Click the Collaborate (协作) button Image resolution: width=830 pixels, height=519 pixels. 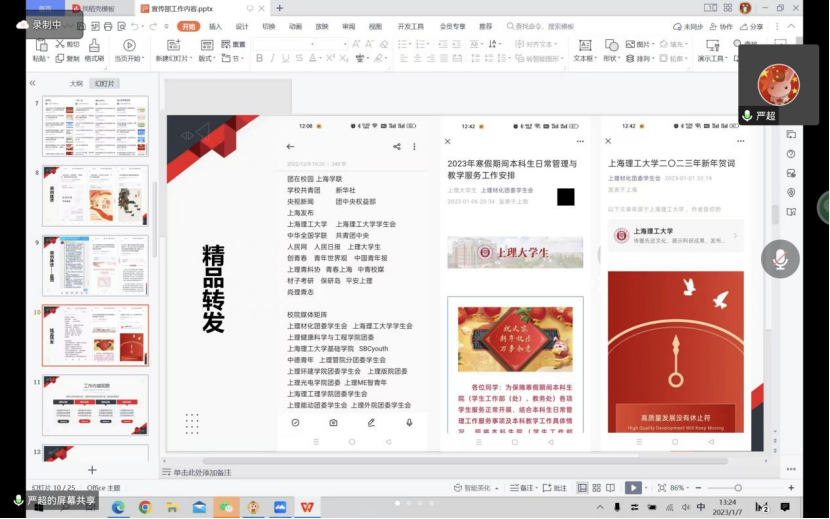point(721,26)
